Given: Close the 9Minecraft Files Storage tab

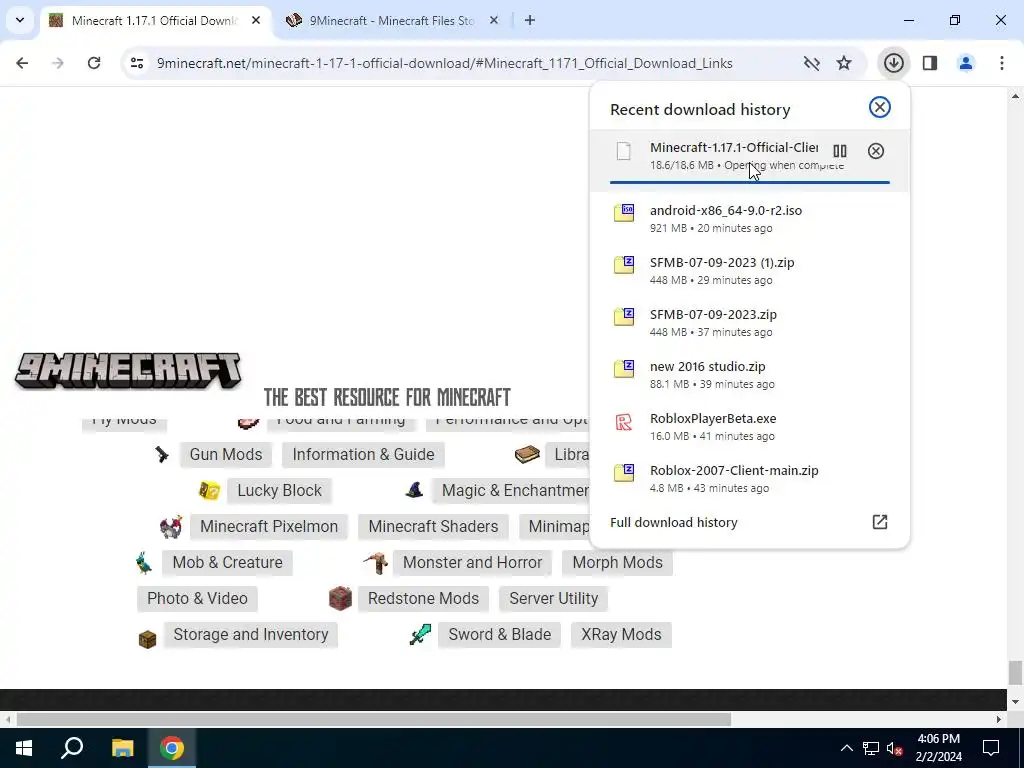Looking at the screenshot, I should tap(494, 20).
